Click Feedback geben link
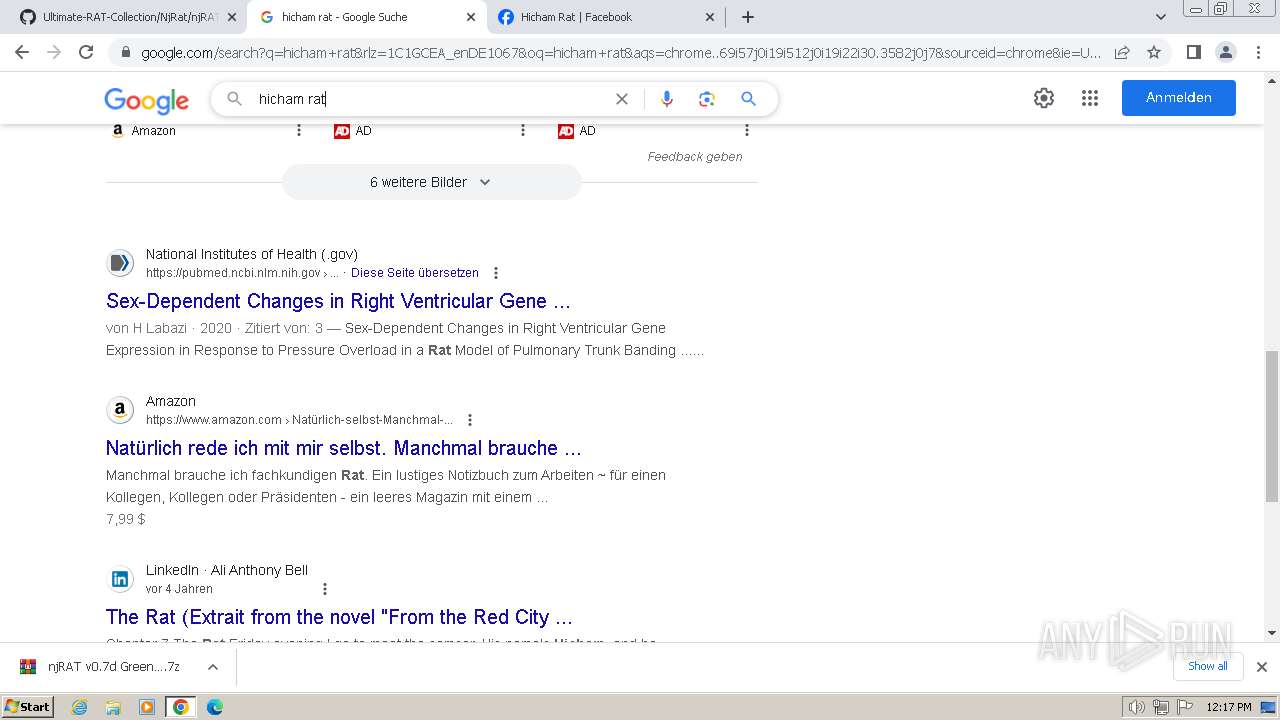This screenshot has height=720, width=1280. click(x=694, y=157)
